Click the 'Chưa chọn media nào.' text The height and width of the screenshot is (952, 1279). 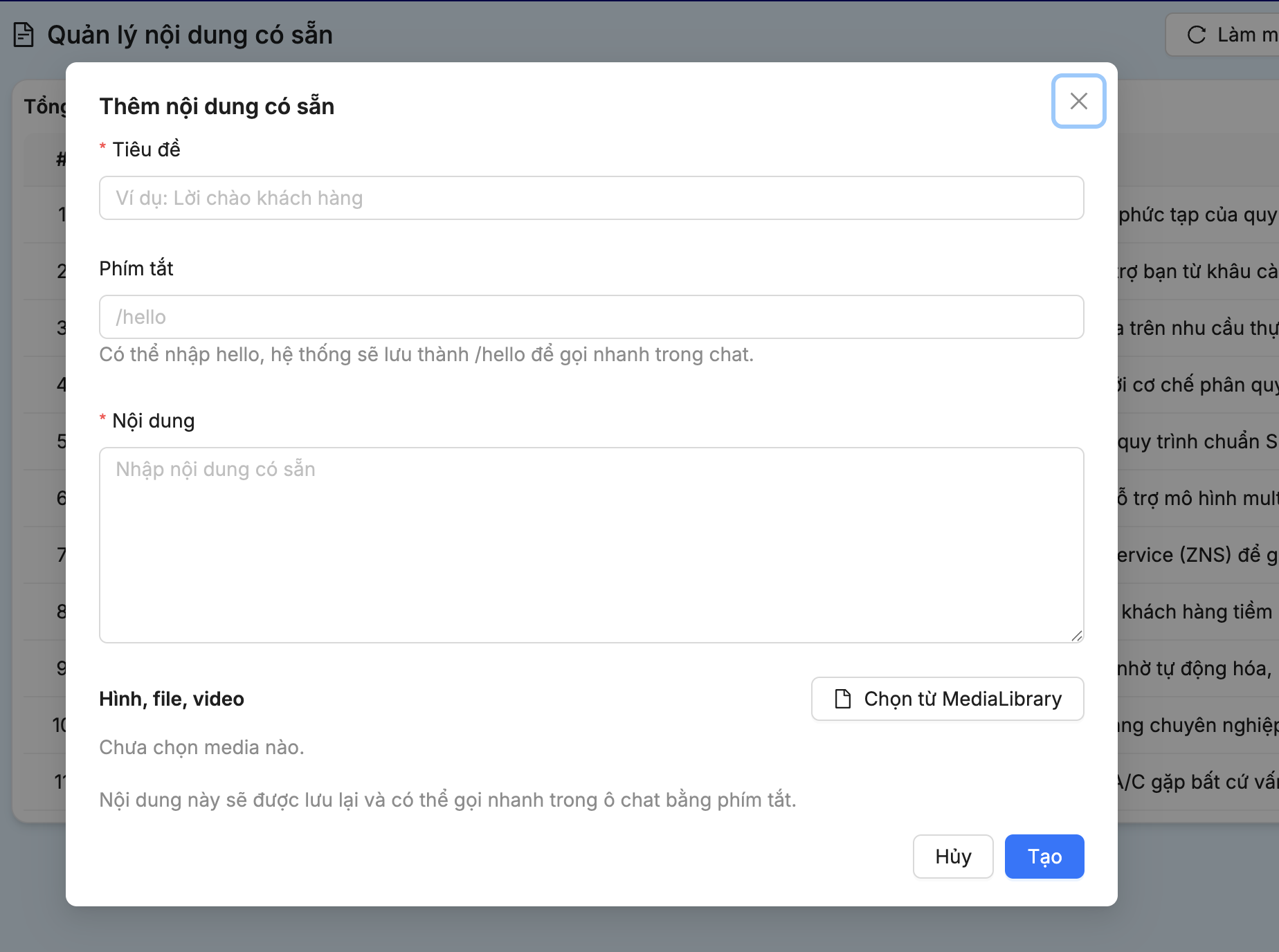click(201, 747)
